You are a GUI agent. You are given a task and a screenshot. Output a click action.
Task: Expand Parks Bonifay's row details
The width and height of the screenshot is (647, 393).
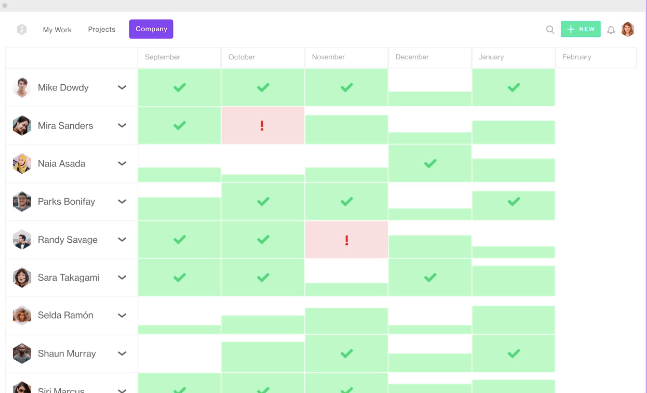tap(122, 201)
